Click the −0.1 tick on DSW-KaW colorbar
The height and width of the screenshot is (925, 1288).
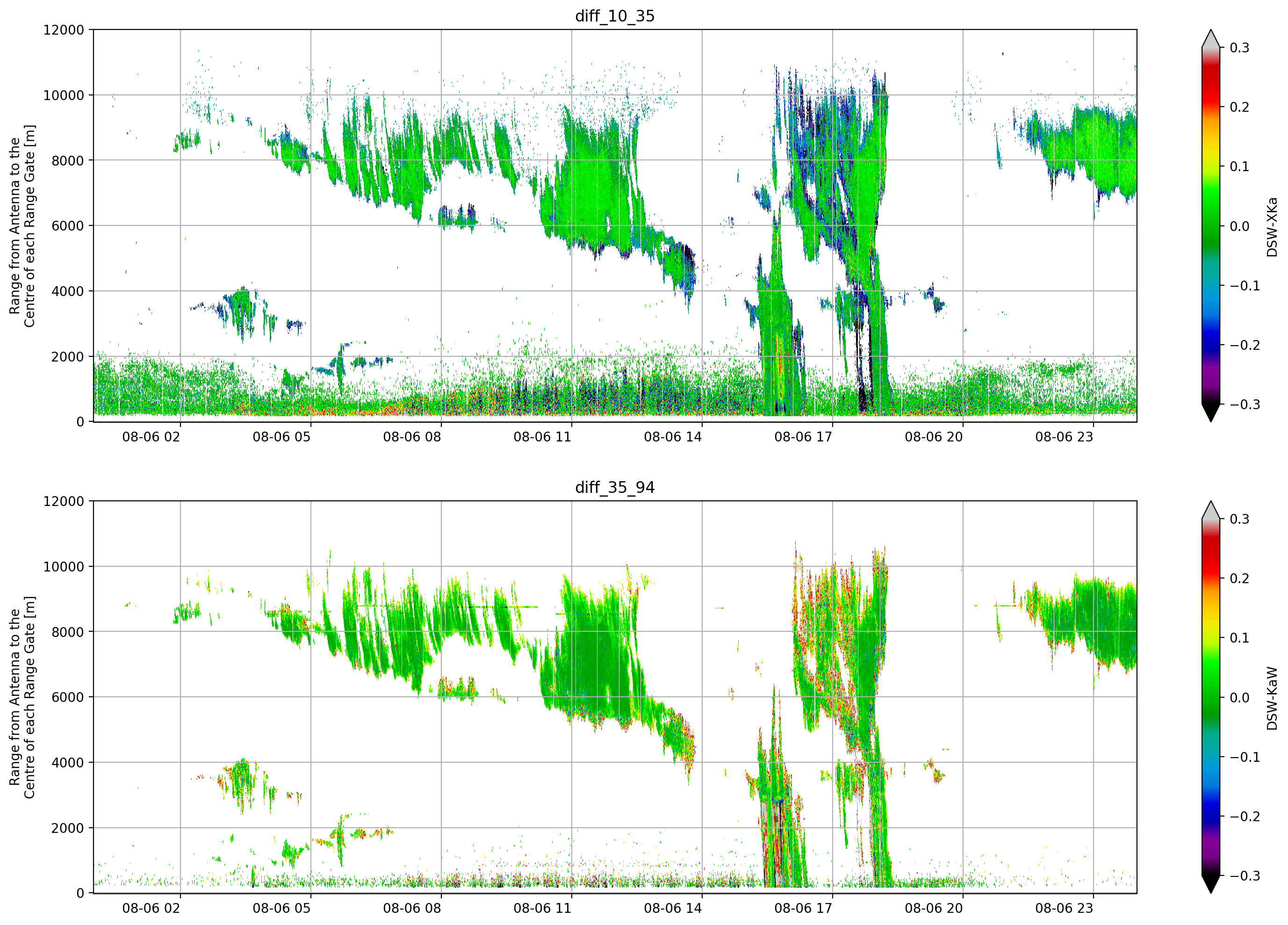[x=1245, y=758]
